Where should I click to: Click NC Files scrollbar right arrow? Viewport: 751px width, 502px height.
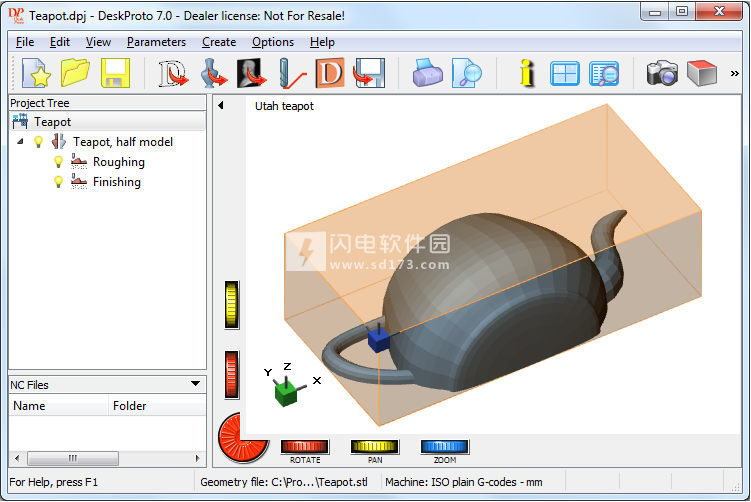pyautogui.click(x=197, y=458)
